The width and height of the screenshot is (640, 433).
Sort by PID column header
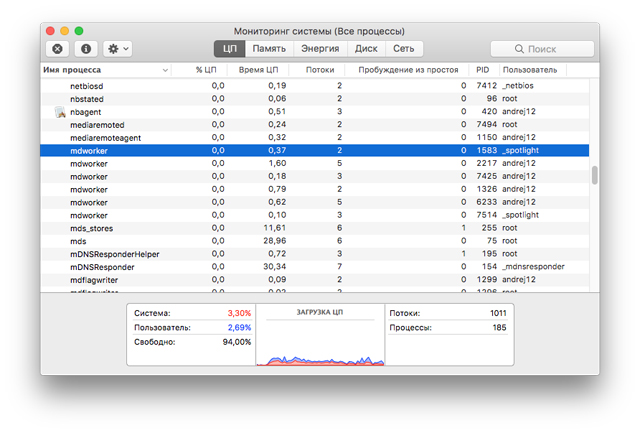click(x=482, y=70)
